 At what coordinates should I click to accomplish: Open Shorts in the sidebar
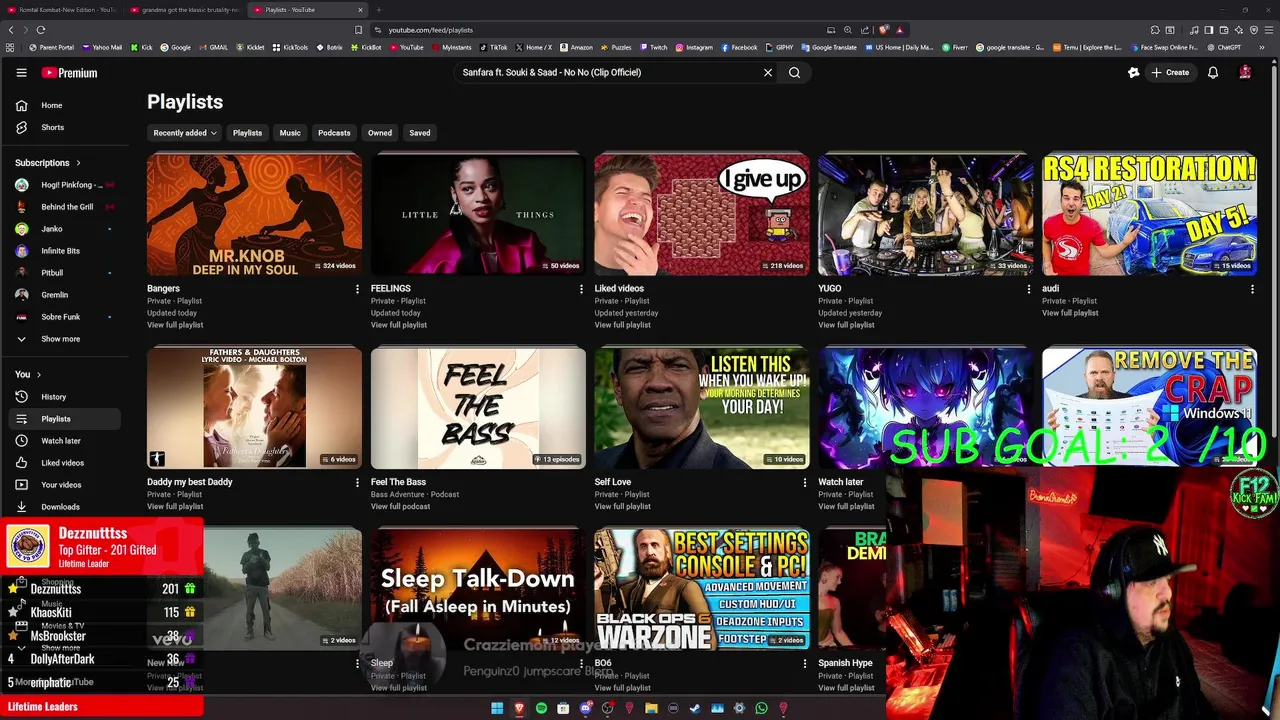(x=65, y=127)
